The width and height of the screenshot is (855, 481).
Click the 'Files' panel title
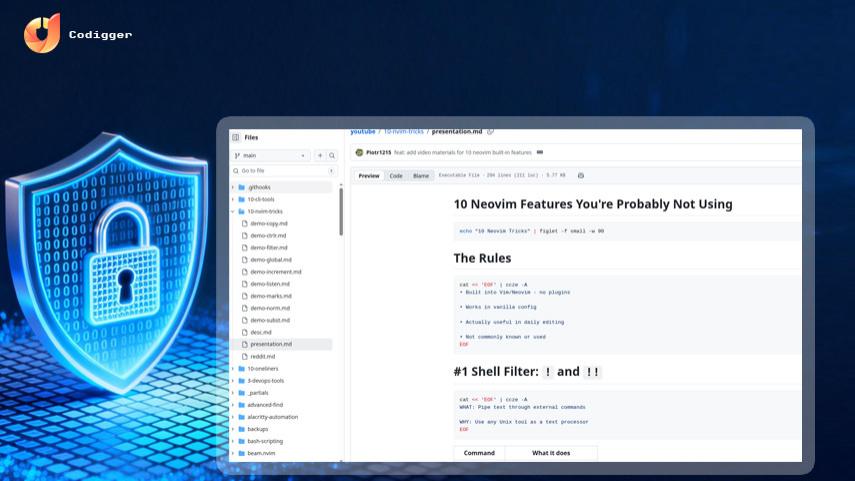click(251, 137)
